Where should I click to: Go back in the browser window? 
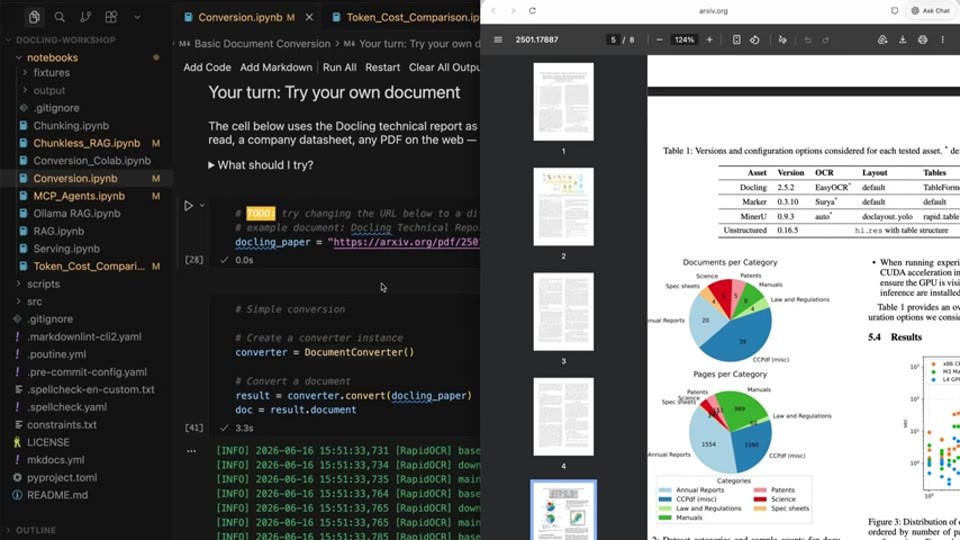point(493,11)
